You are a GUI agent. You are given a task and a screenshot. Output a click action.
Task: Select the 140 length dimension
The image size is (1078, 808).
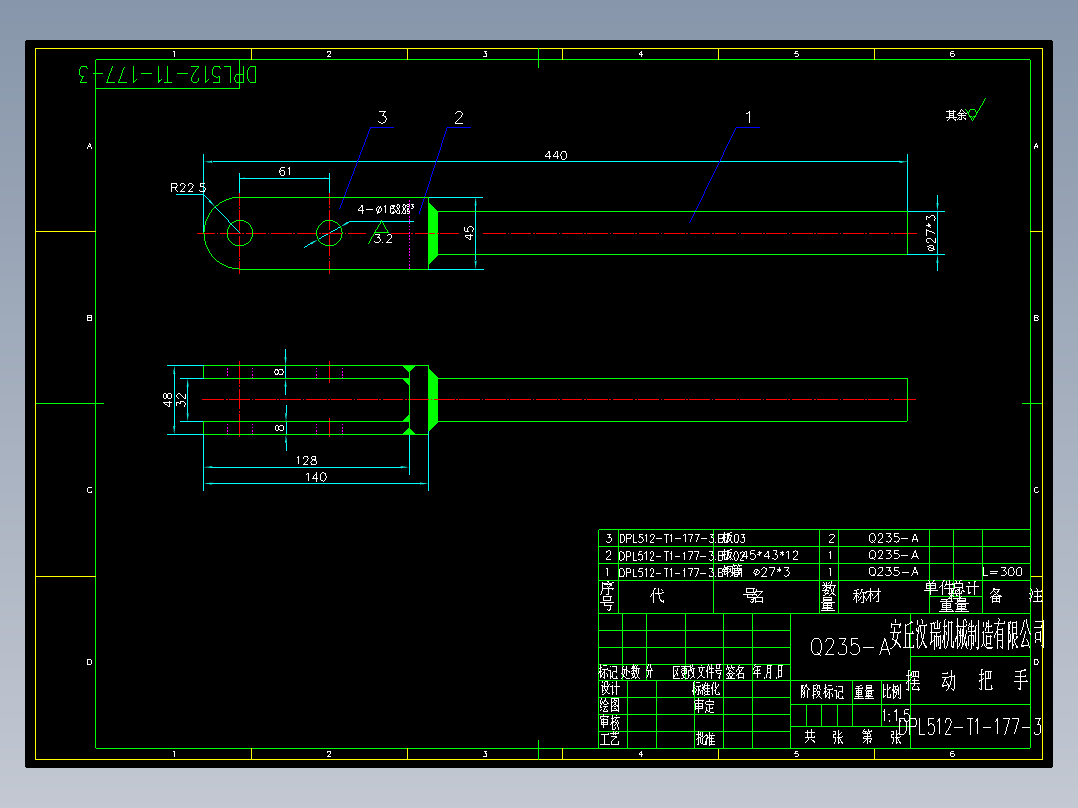pyautogui.click(x=316, y=477)
